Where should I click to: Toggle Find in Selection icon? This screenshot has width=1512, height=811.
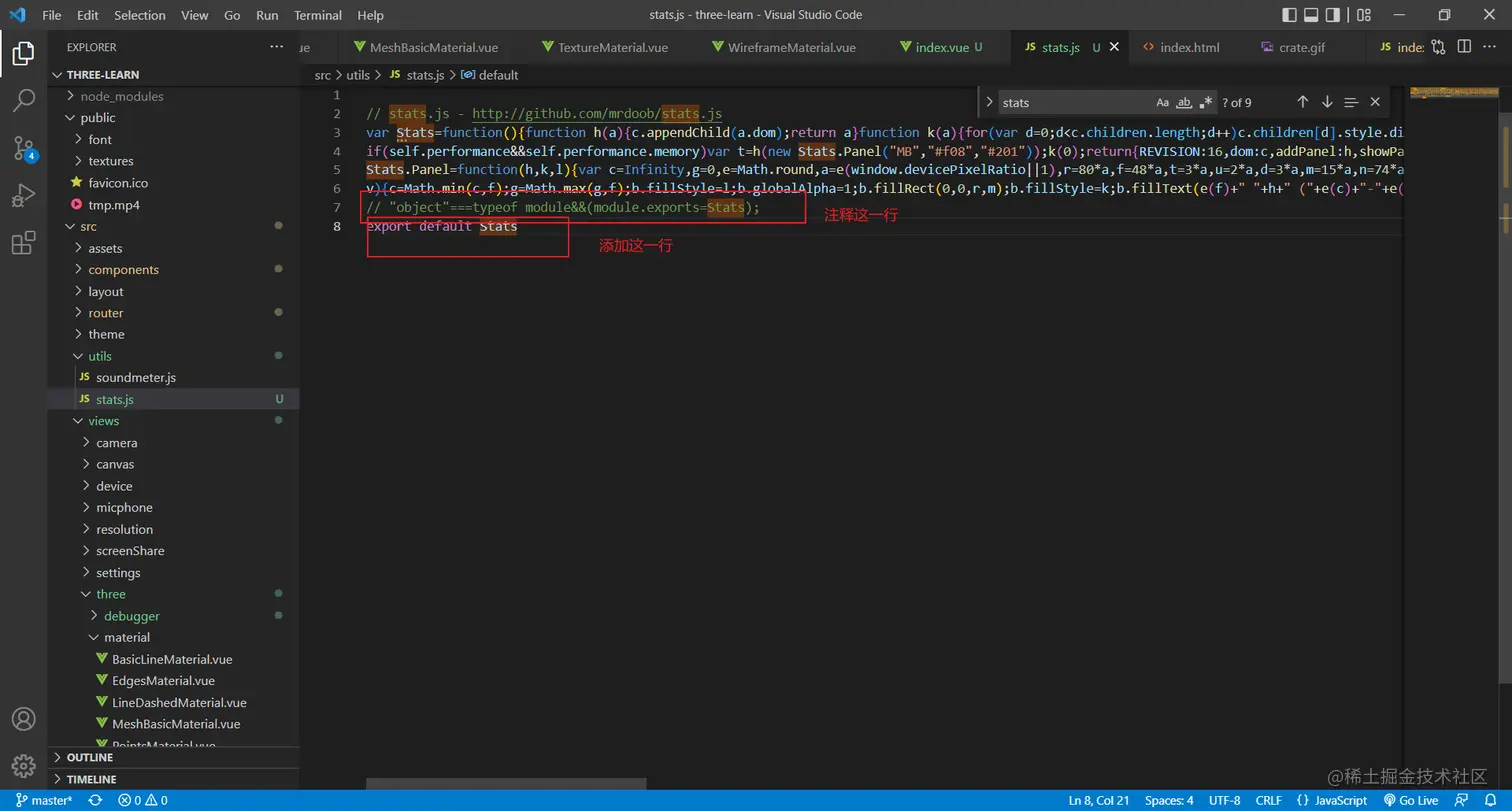(1351, 102)
